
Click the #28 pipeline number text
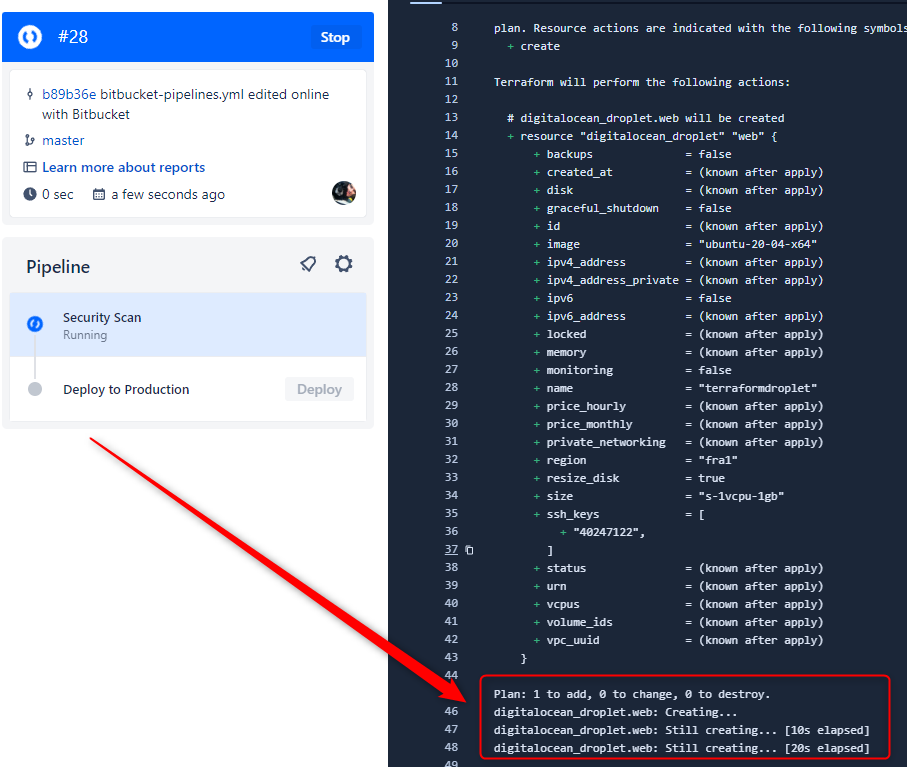pyautogui.click(x=73, y=37)
